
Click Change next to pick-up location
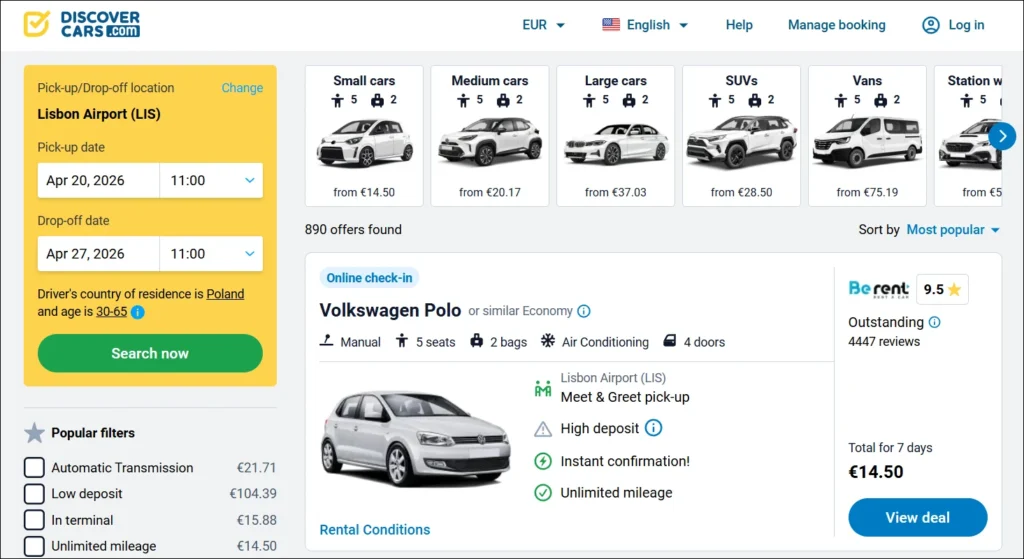(x=242, y=88)
